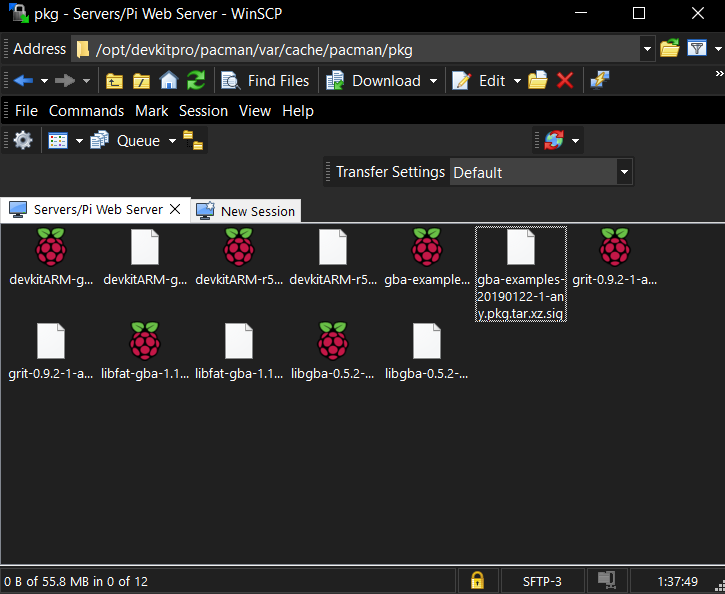Click the blue Back navigation arrow
Viewport: 725px width, 594px height.
(23, 81)
